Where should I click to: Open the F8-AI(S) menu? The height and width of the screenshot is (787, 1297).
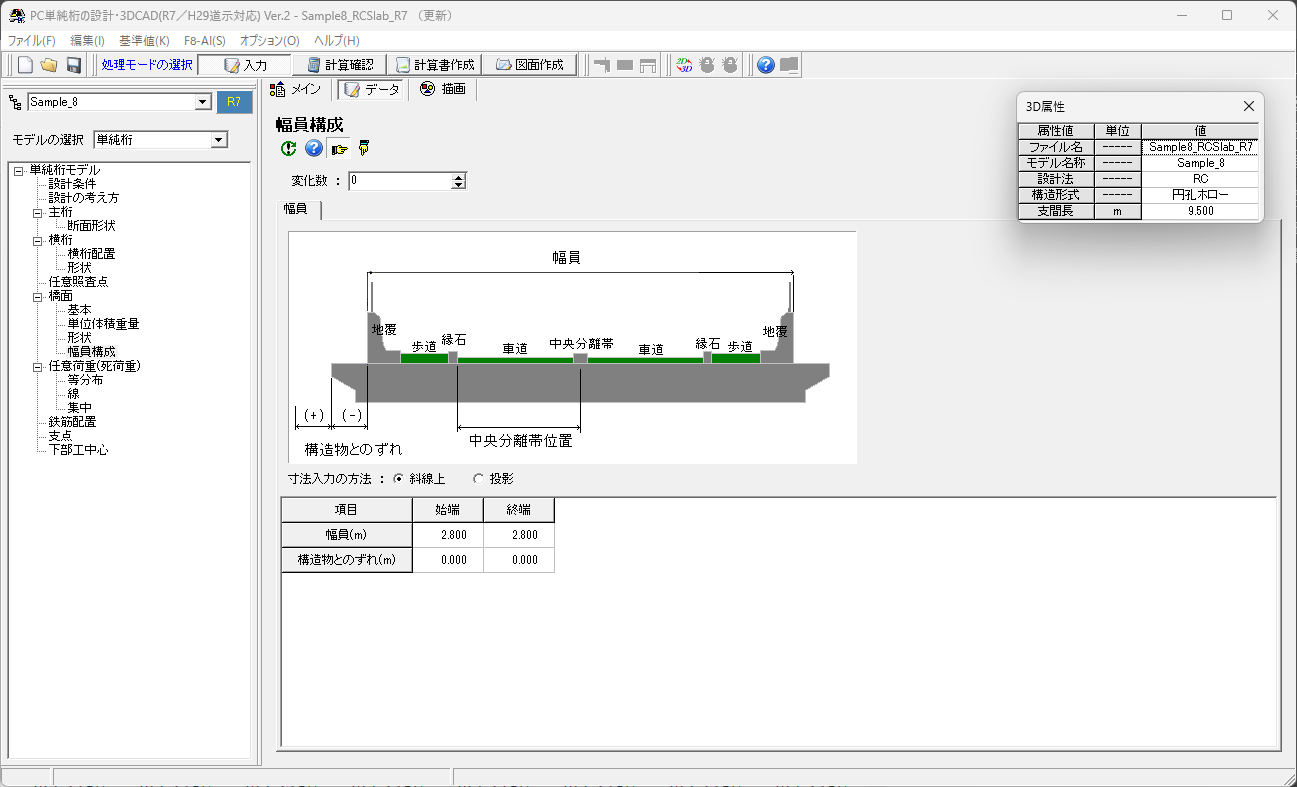click(x=205, y=41)
